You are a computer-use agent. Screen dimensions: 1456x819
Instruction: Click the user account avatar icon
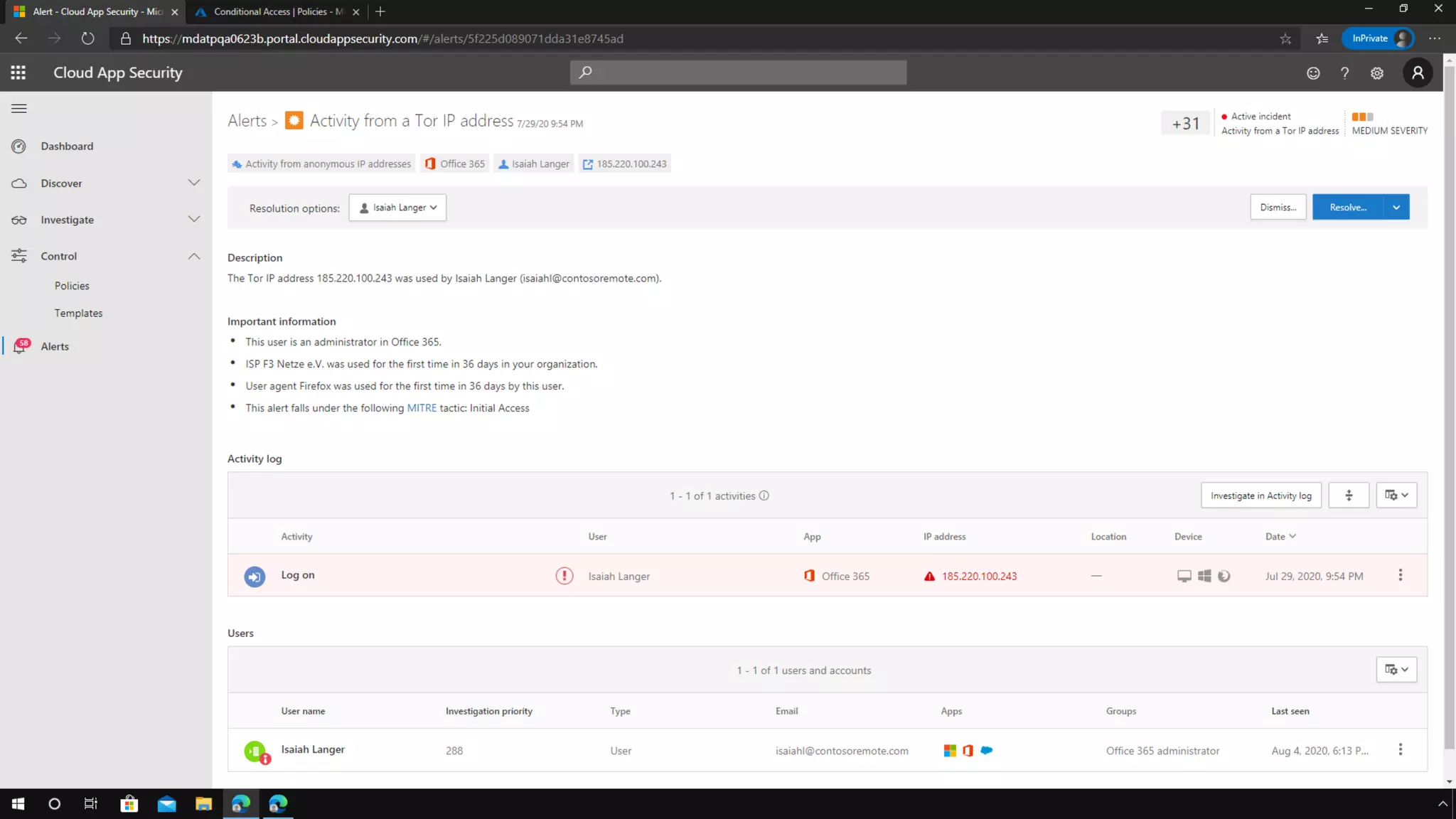tap(1418, 73)
